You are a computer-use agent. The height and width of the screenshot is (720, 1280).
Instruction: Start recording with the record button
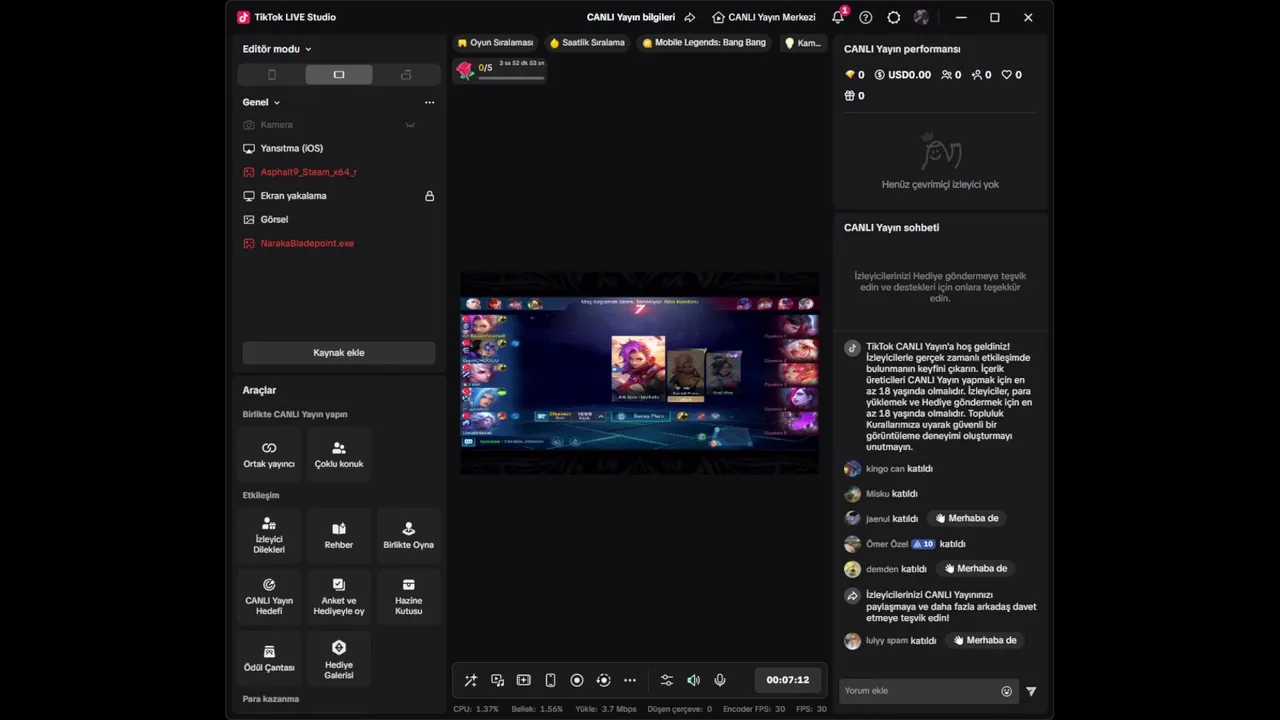tap(577, 680)
